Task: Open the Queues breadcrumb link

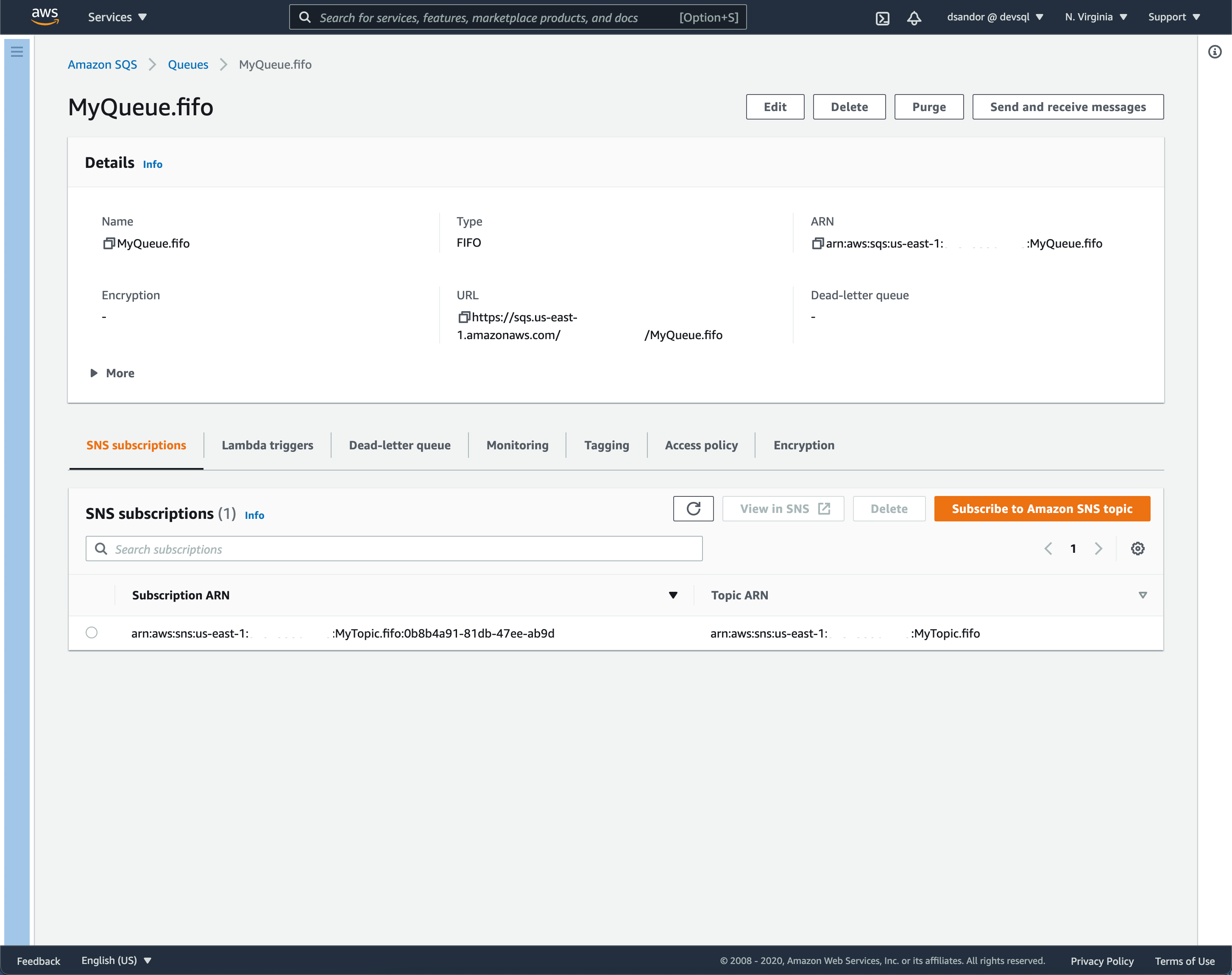Action: (188, 64)
